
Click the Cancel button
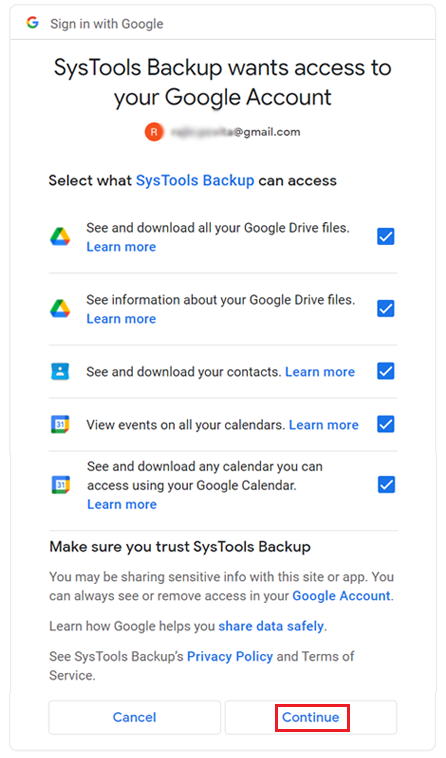click(x=134, y=717)
